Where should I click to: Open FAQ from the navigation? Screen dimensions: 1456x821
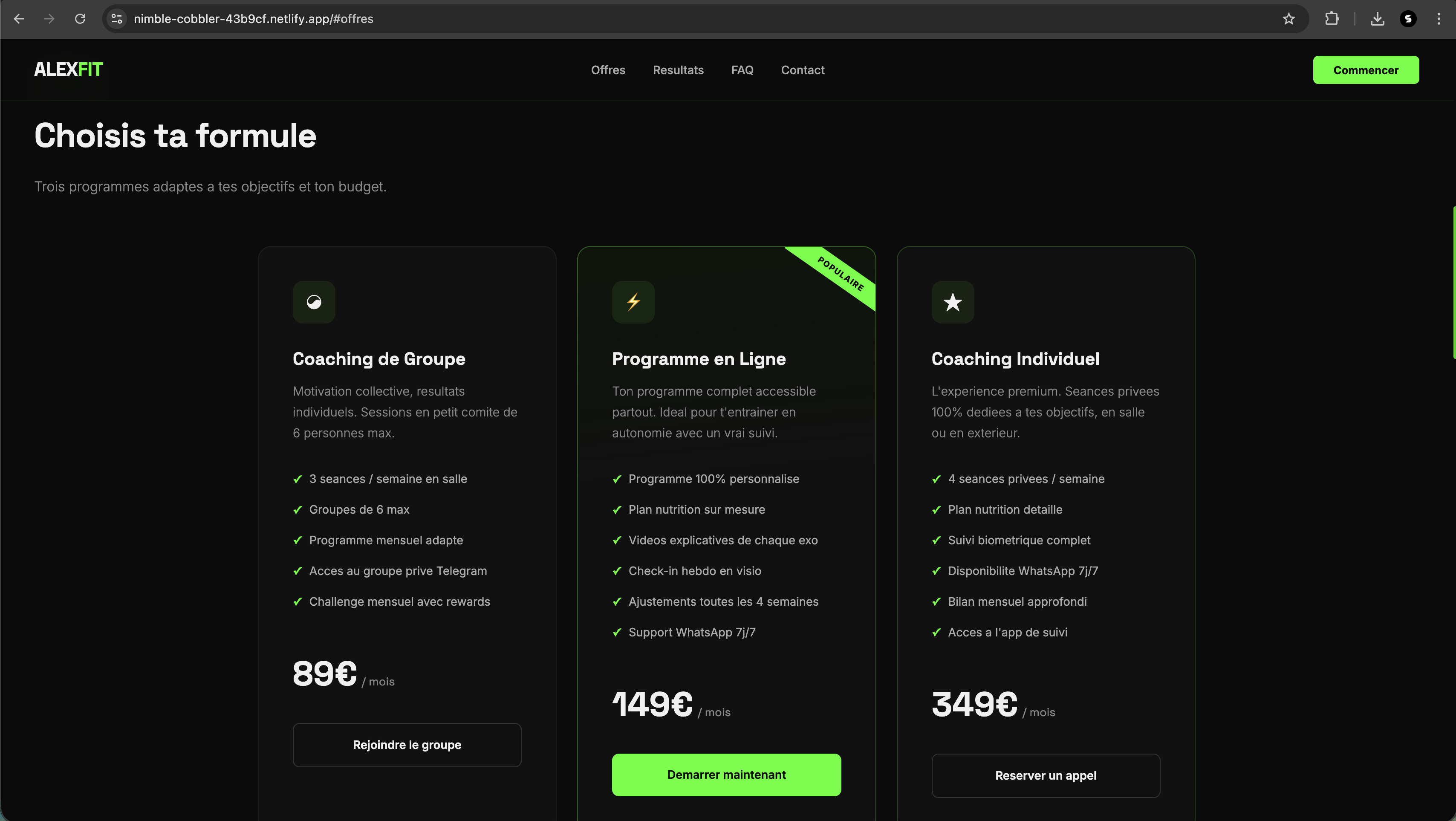(742, 70)
